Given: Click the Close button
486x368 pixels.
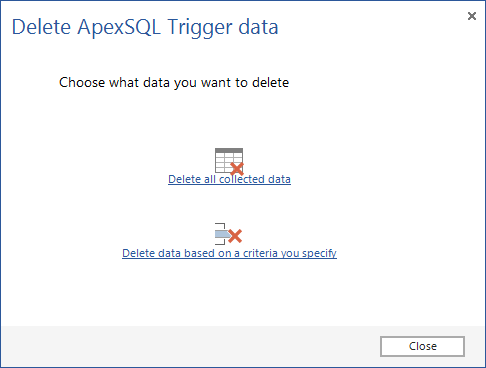Looking at the screenshot, I should pos(422,346).
